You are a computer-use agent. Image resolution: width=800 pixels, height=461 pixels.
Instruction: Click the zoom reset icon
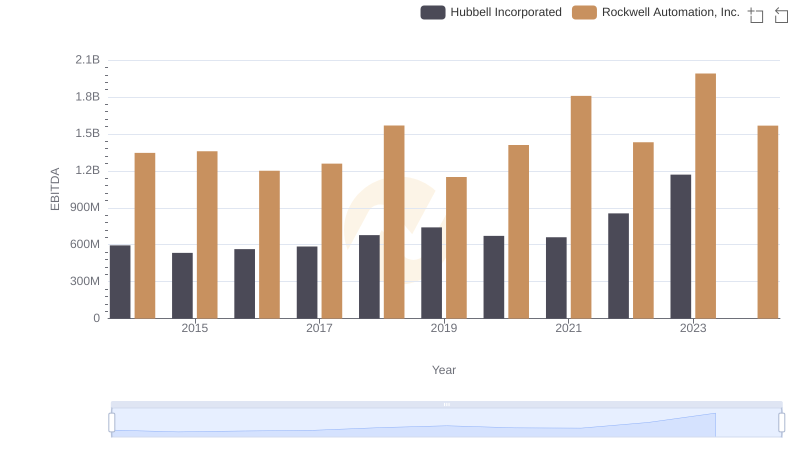781,15
